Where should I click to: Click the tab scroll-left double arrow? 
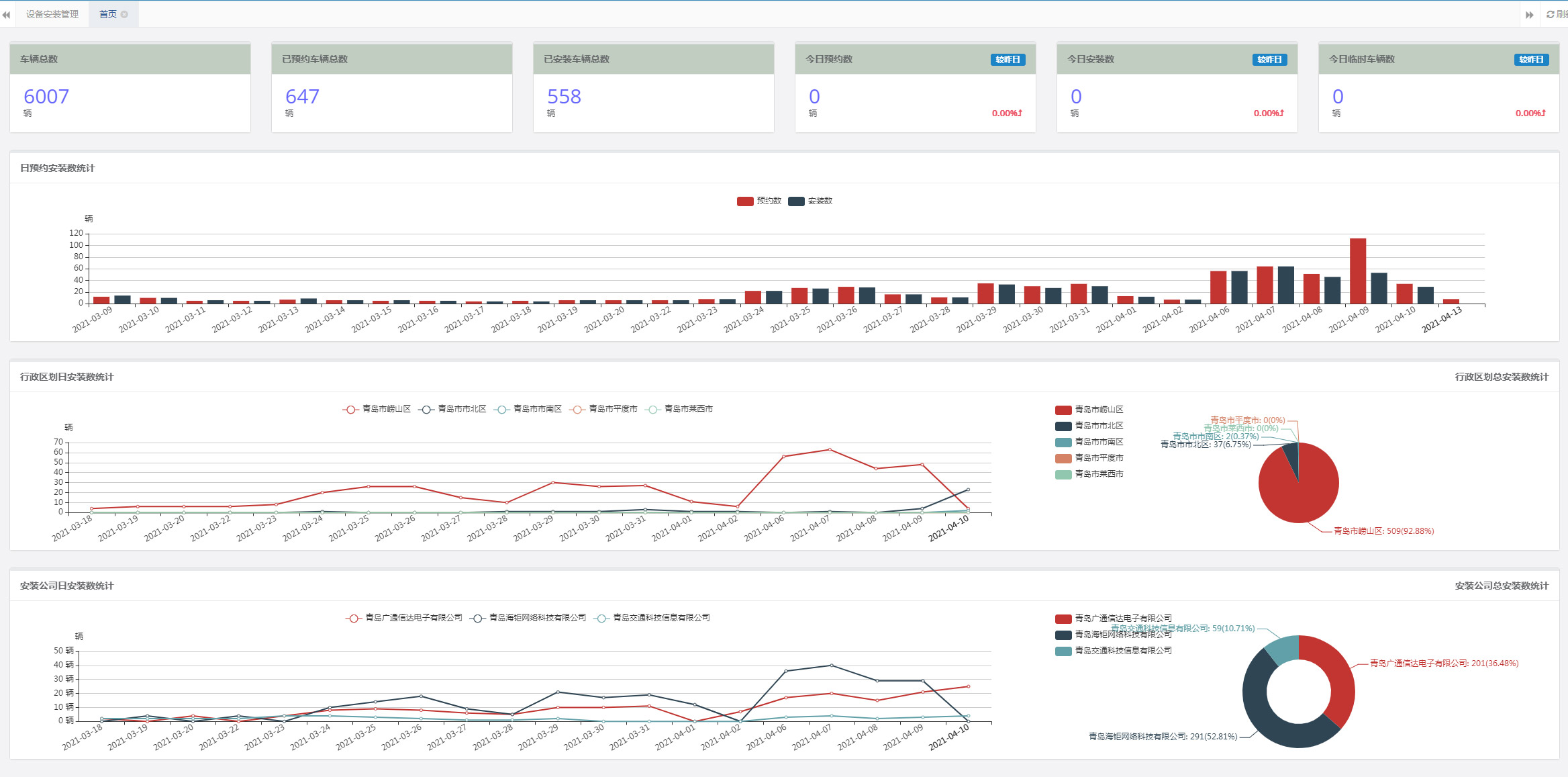[6, 14]
